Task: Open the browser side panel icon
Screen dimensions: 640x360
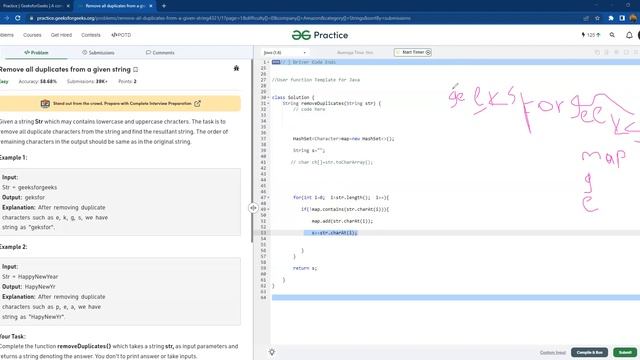Action: (x=622, y=18)
